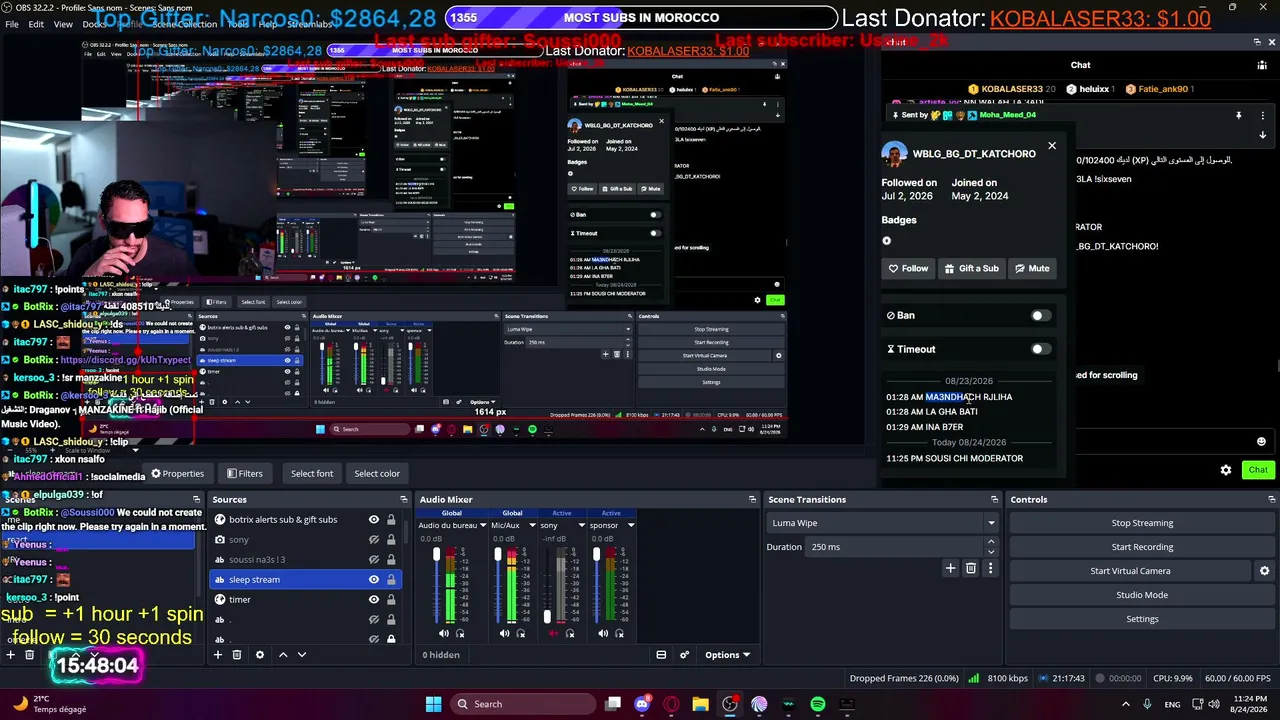The width and height of the screenshot is (1280, 720).
Task: Open Spotify from the taskbar
Action: click(818, 704)
